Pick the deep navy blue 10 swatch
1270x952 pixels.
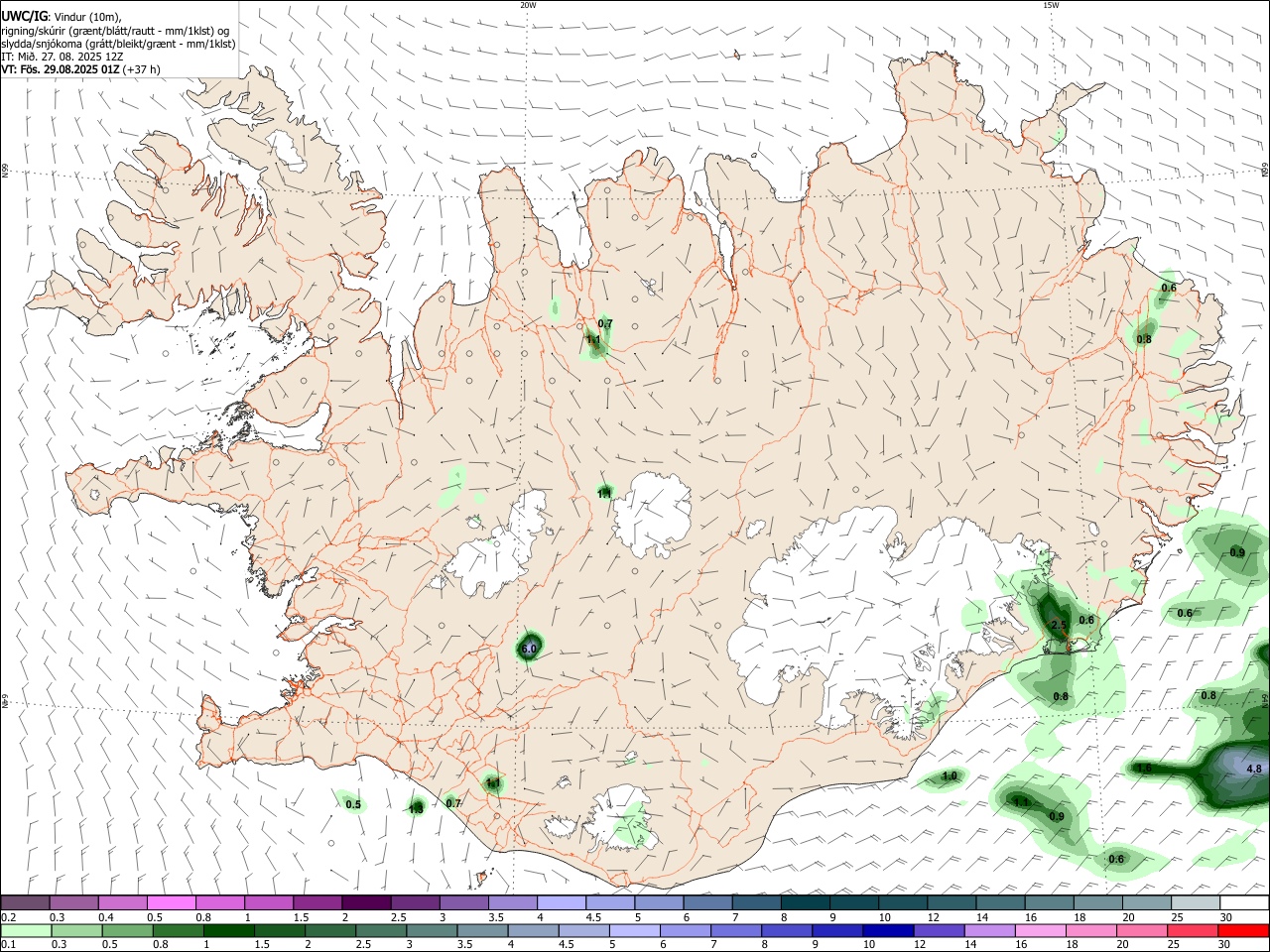pos(888,930)
